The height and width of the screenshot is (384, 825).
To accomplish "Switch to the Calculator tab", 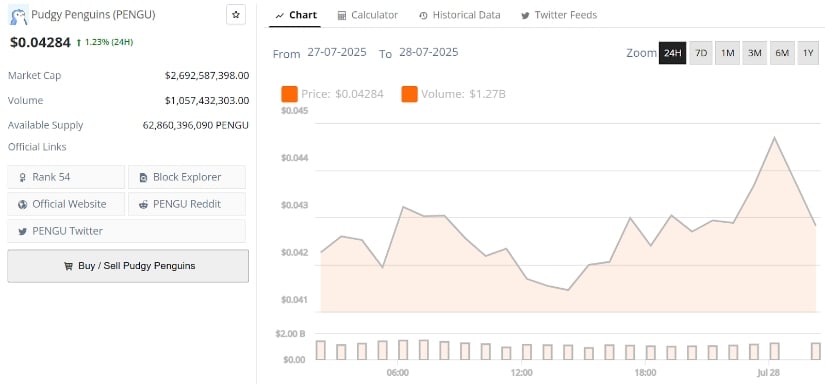I will pyautogui.click(x=368, y=15).
